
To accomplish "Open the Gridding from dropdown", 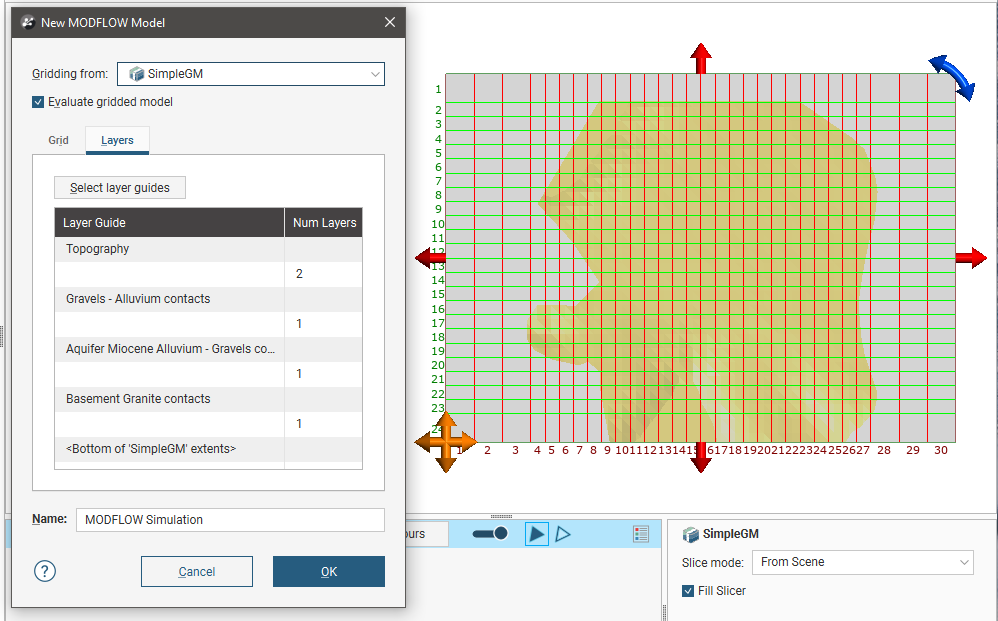I will click(251, 74).
